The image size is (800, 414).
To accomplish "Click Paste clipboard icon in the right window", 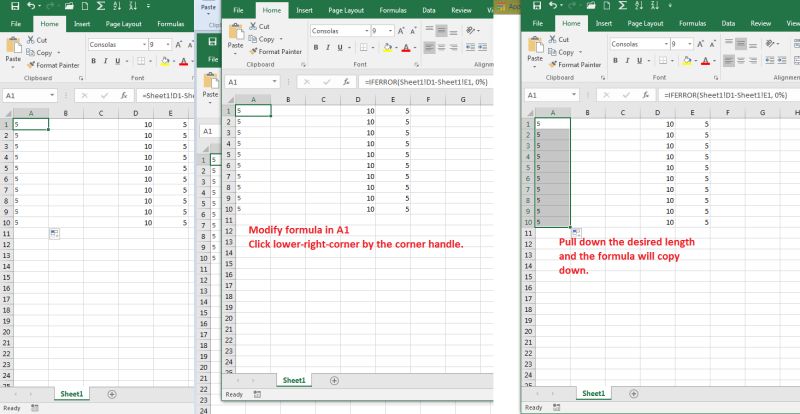I will (x=535, y=45).
